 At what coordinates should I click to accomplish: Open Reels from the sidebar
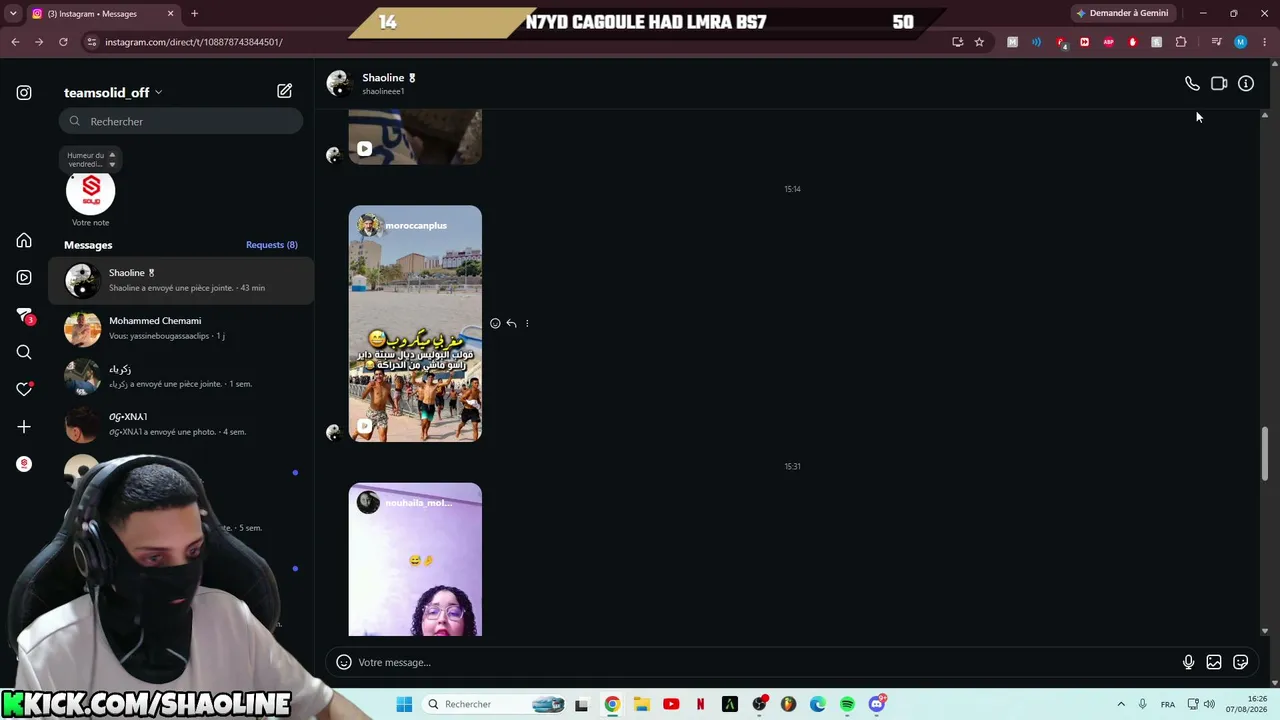point(24,277)
